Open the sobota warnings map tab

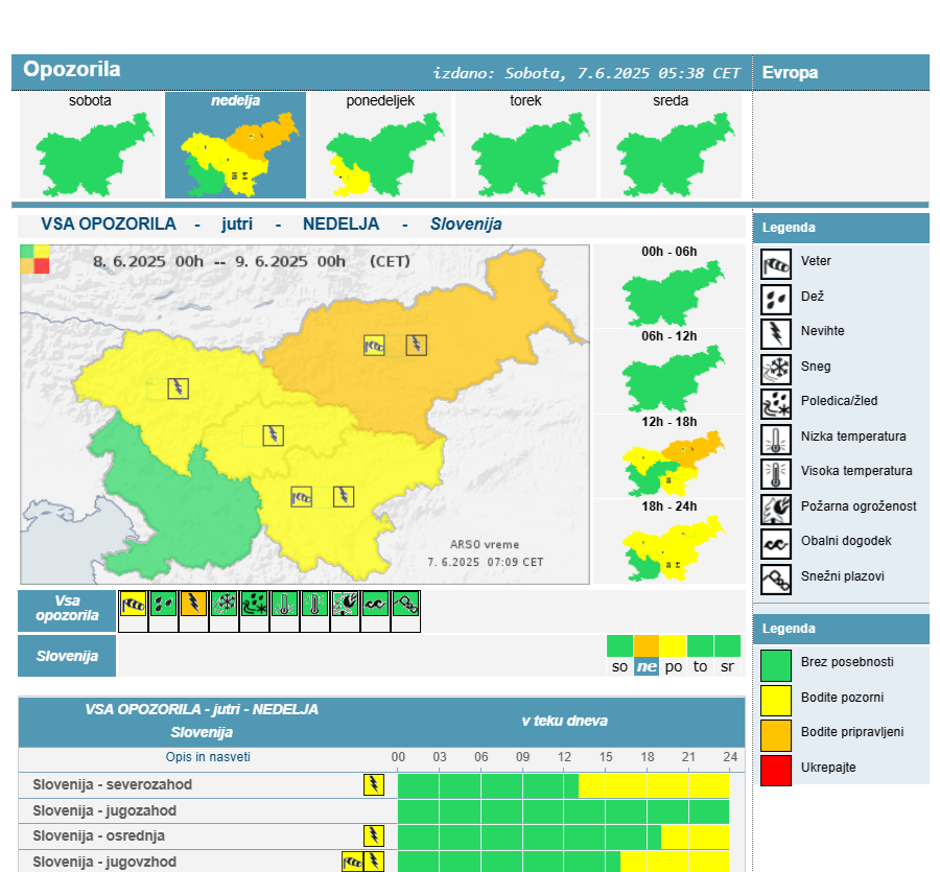click(91, 145)
